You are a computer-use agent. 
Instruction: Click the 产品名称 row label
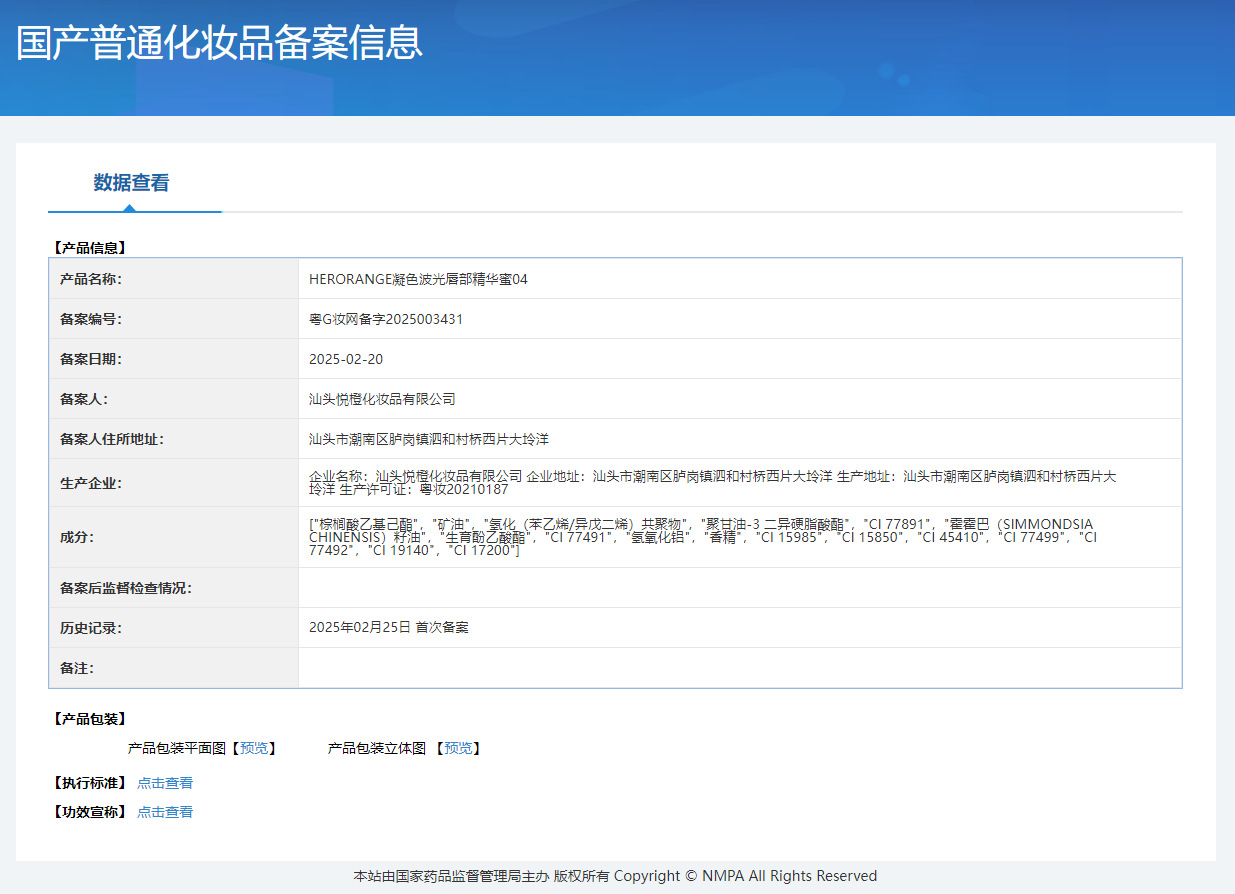(x=91, y=279)
